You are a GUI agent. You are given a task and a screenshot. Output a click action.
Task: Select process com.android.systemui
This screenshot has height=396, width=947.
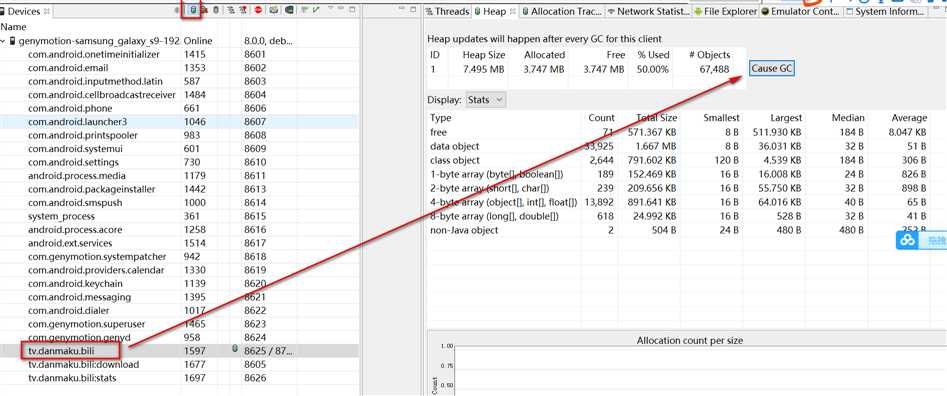179,148
